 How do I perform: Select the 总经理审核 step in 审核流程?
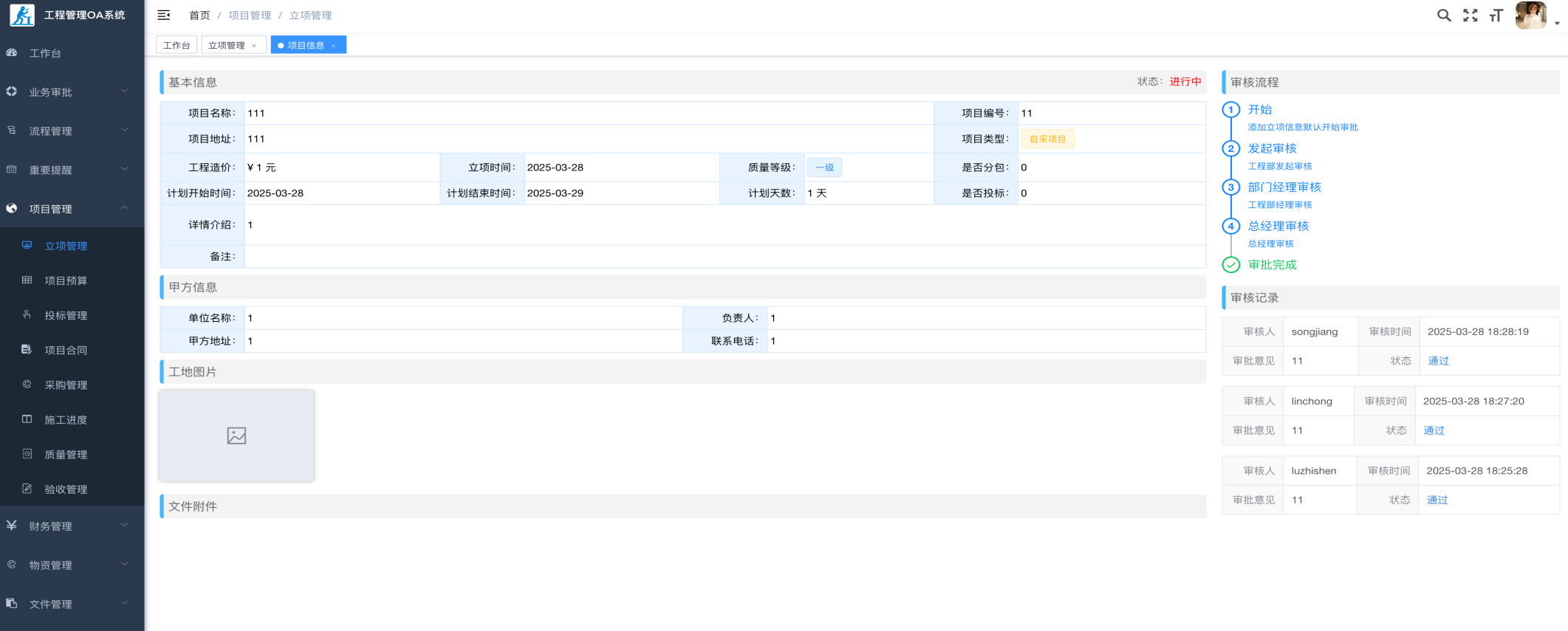pyautogui.click(x=1278, y=226)
